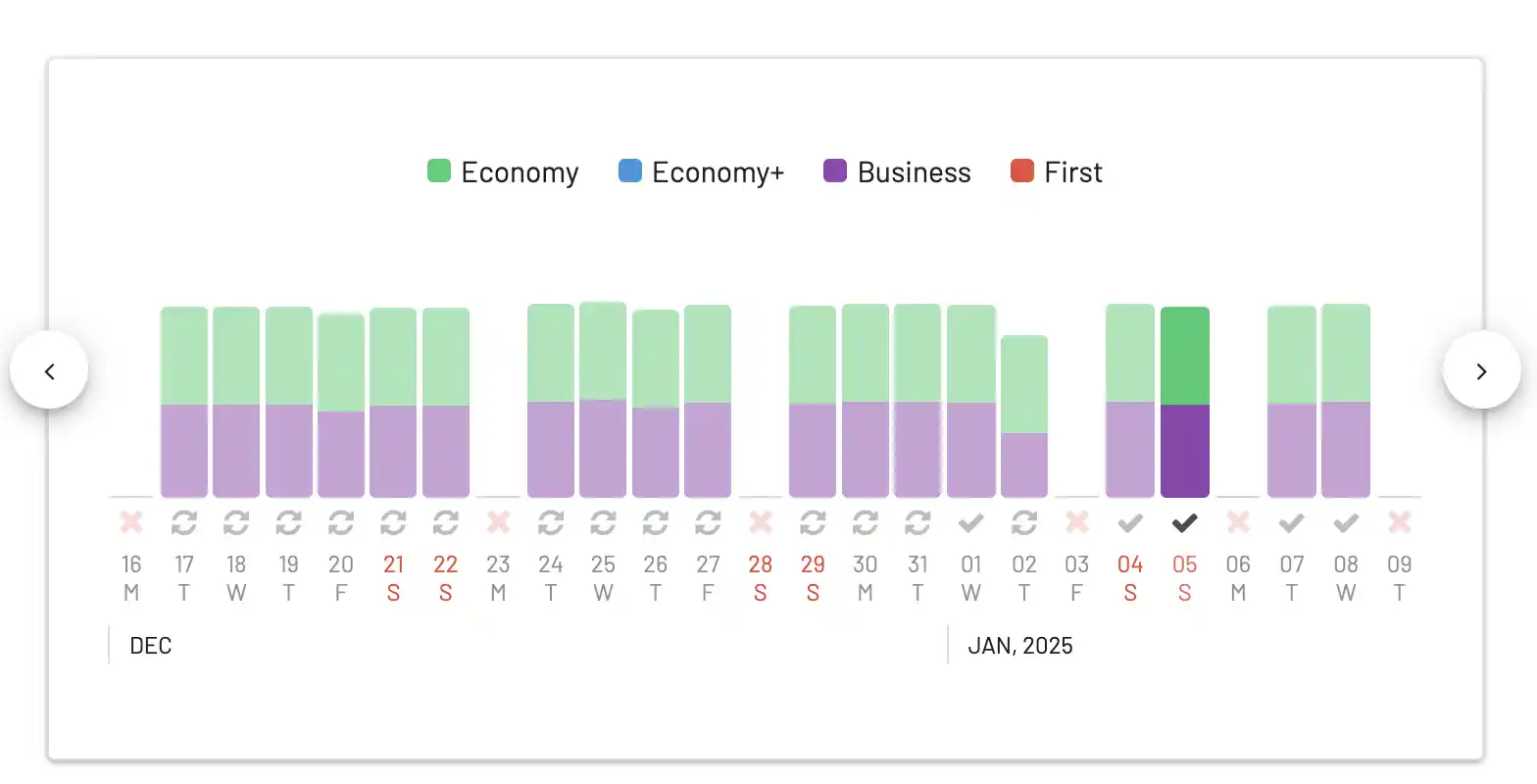Click the December 30 Monday date label

tap(865, 578)
